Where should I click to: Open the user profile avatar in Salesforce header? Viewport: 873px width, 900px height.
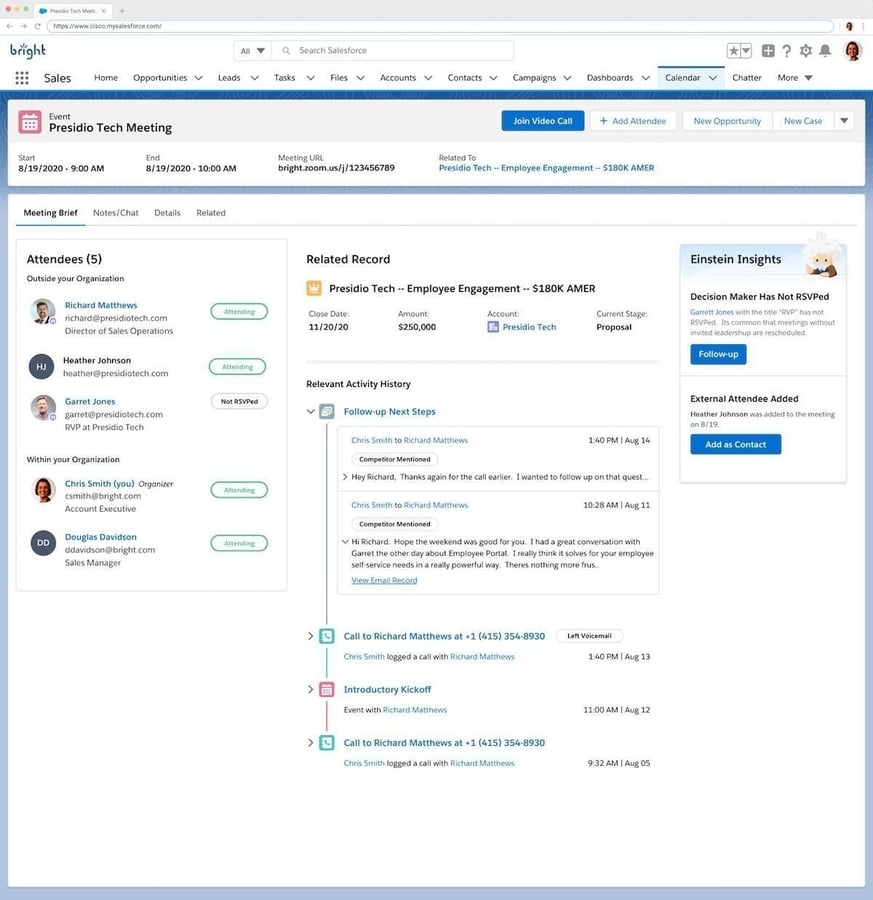pos(852,51)
